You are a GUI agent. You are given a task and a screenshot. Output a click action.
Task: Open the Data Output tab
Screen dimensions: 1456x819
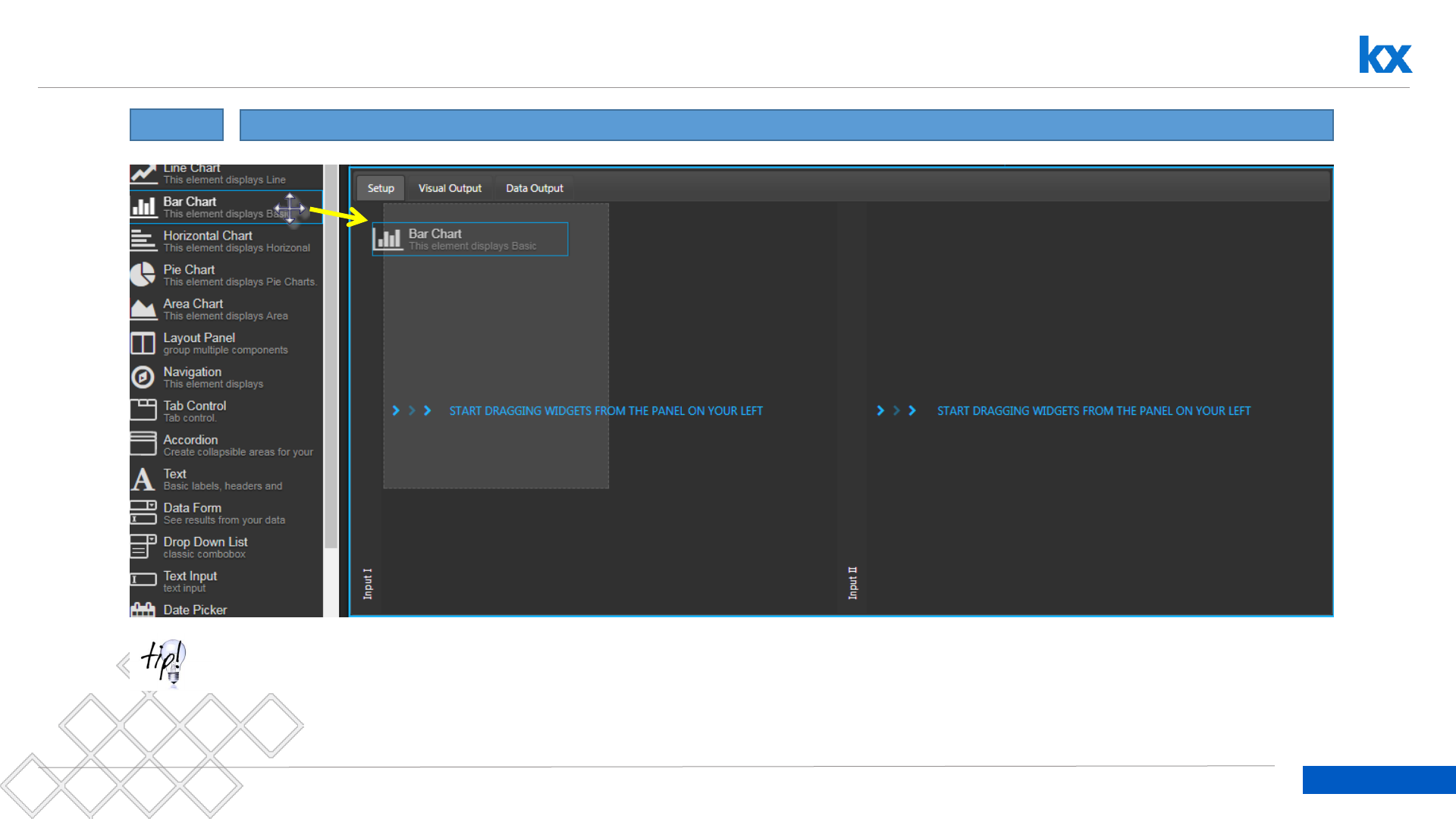pyautogui.click(x=535, y=188)
